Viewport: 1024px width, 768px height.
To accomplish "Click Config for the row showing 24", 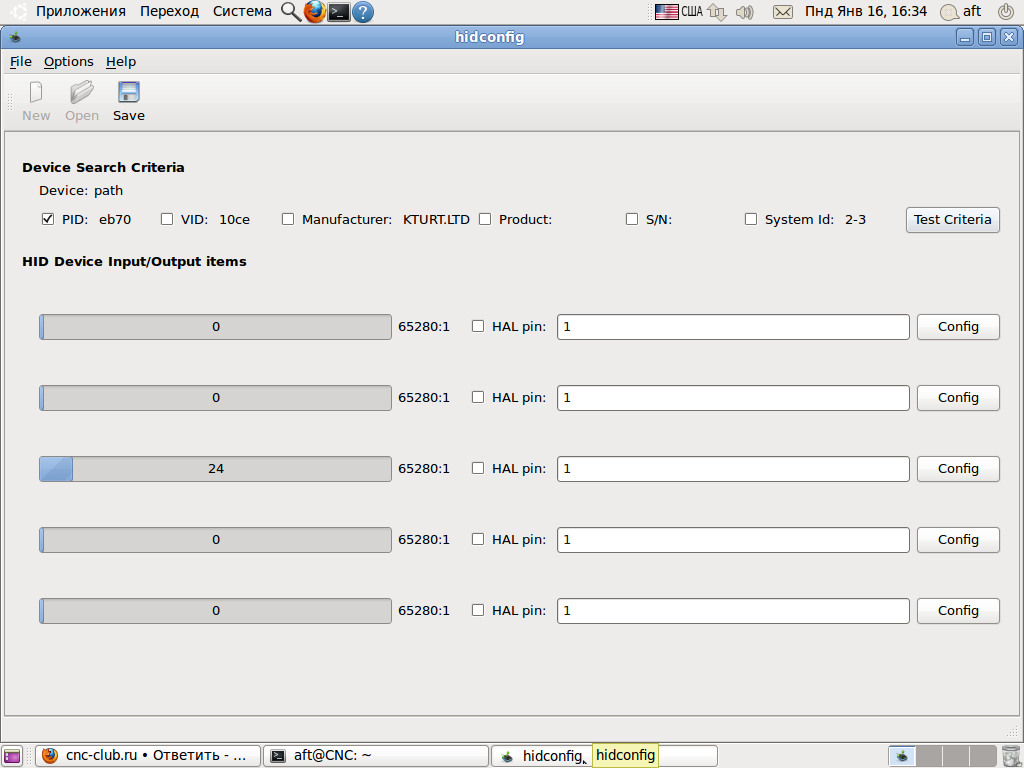I will [x=958, y=469].
